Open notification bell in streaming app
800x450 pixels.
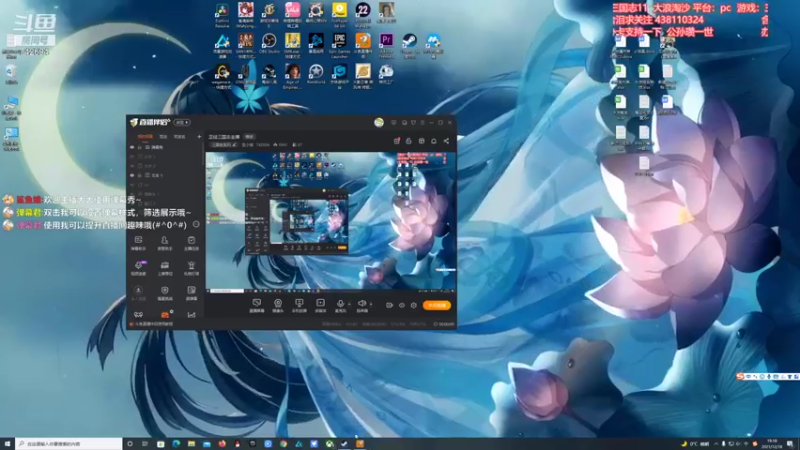[x=434, y=141]
